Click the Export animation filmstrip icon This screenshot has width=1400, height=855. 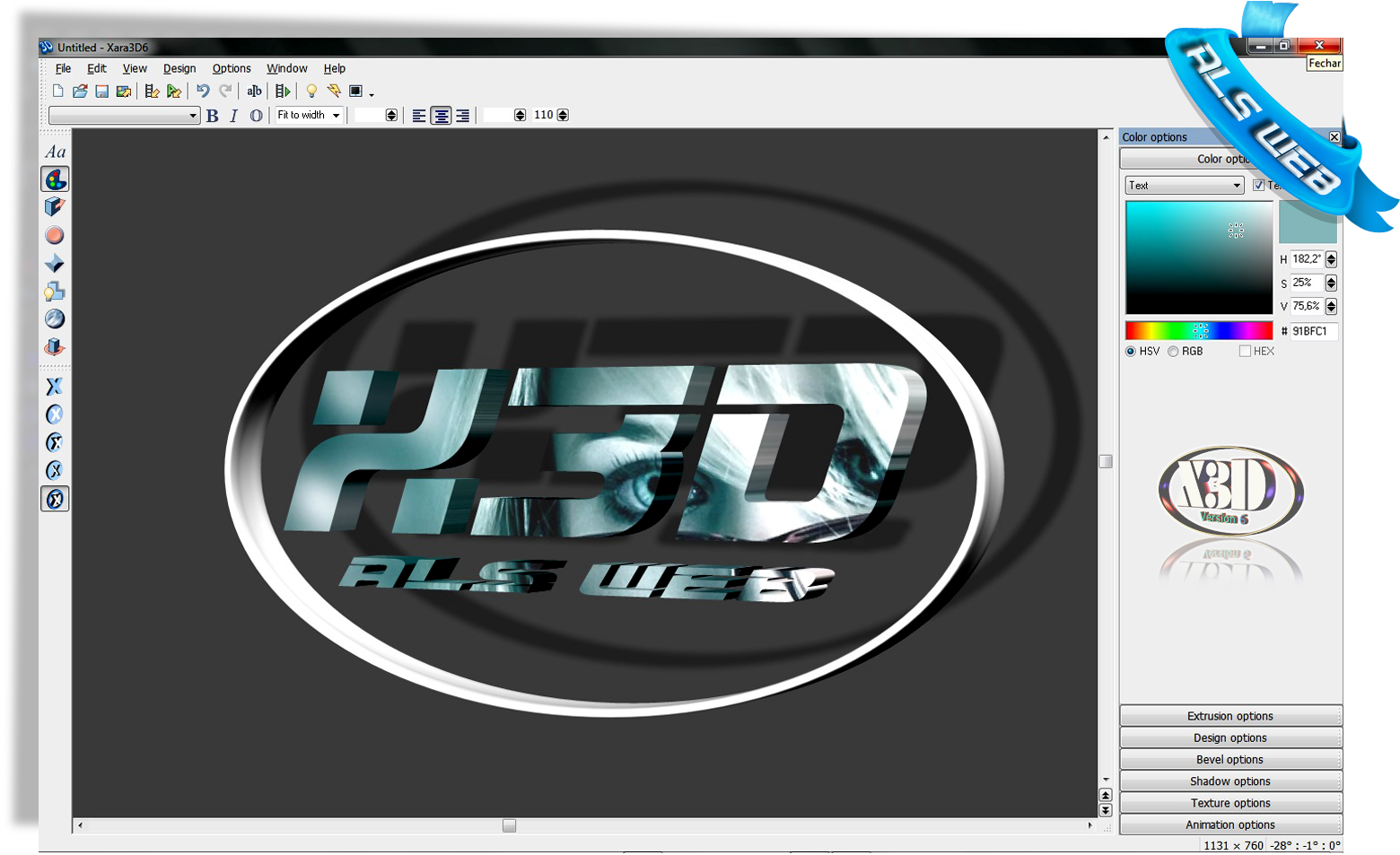(x=152, y=91)
